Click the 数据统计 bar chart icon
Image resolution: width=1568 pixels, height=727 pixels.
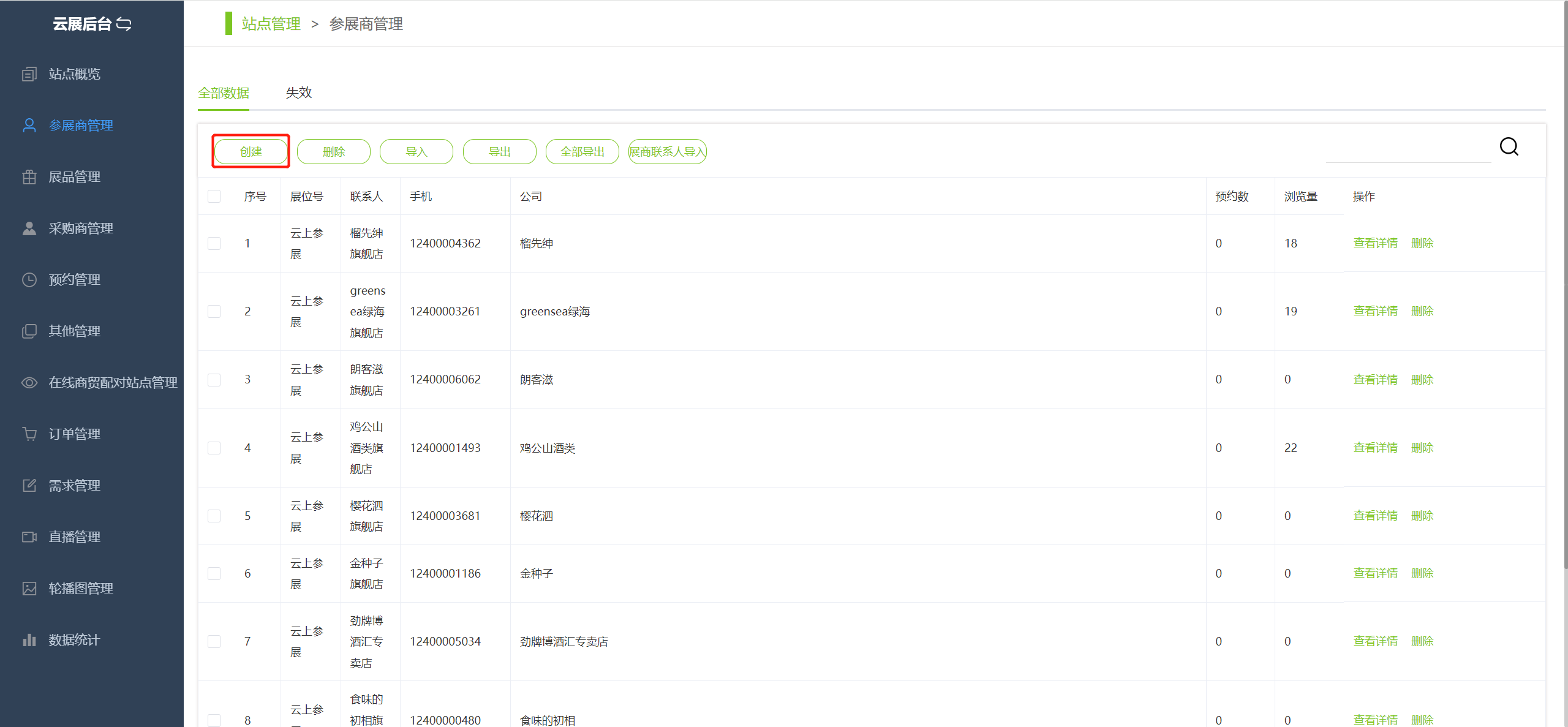29,640
